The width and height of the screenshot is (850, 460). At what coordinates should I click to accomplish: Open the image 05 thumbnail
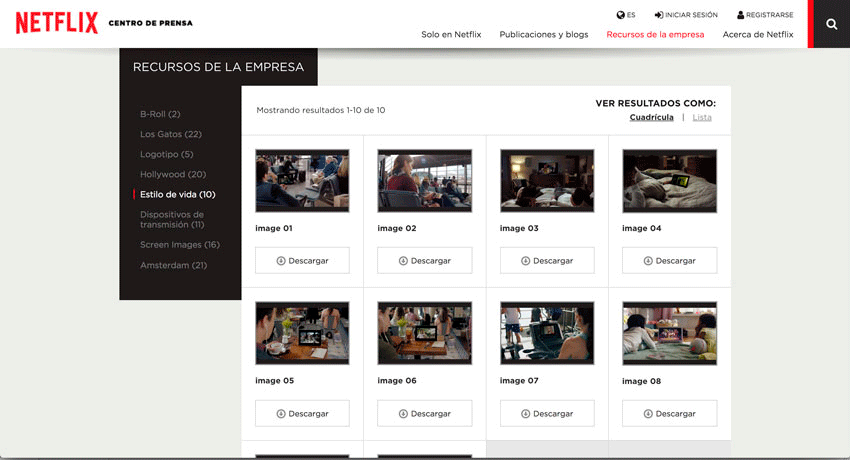[302, 333]
